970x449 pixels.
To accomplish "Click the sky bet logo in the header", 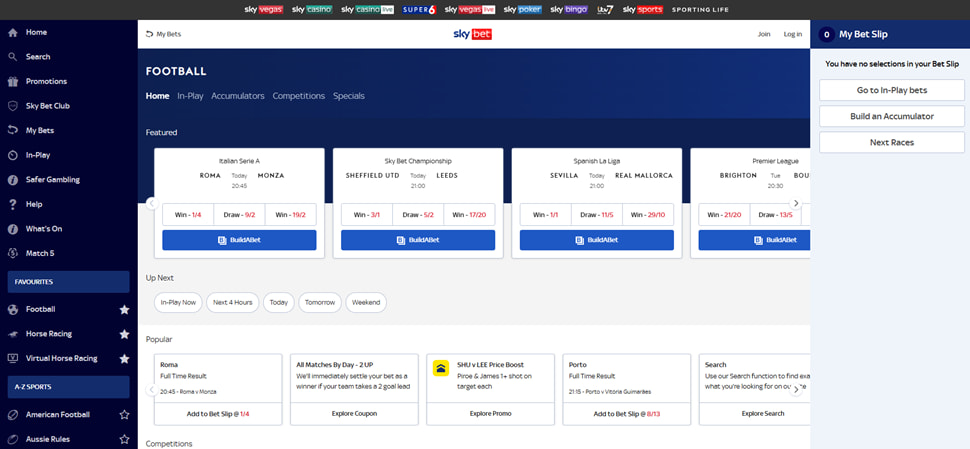I will pyautogui.click(x=473, y=35).
